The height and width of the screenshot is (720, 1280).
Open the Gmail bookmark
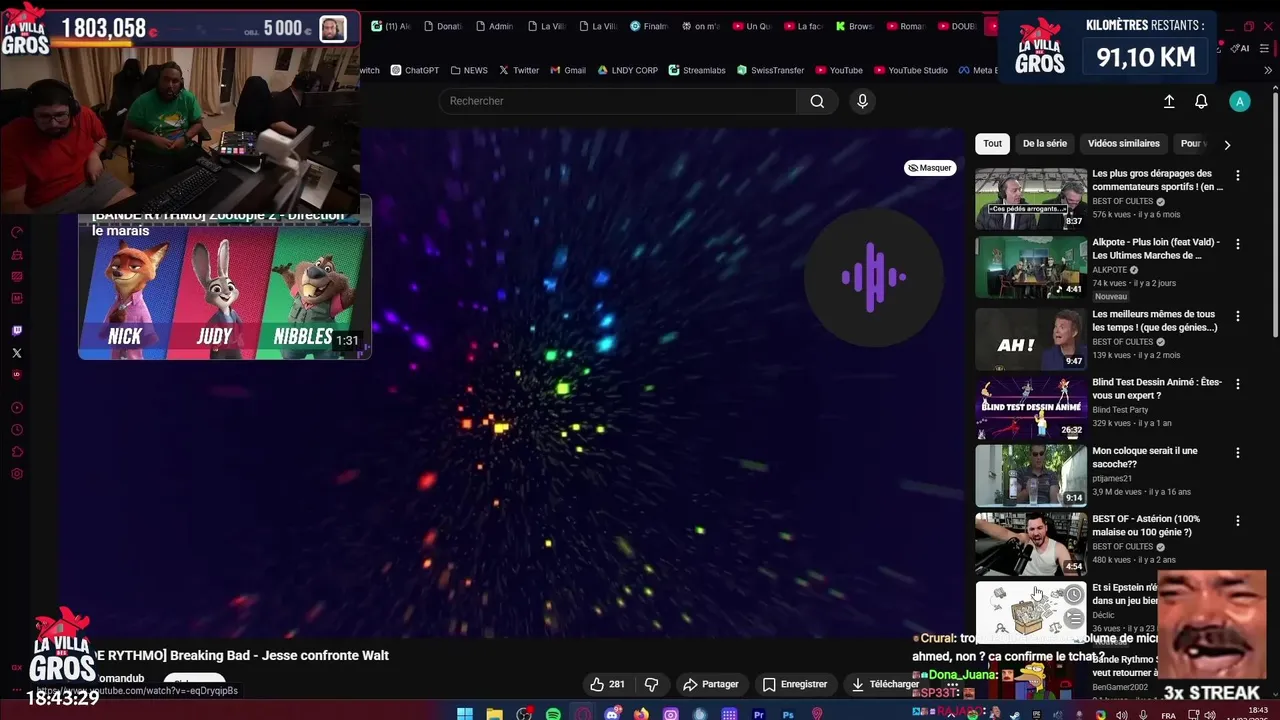(x=568, y=70)
